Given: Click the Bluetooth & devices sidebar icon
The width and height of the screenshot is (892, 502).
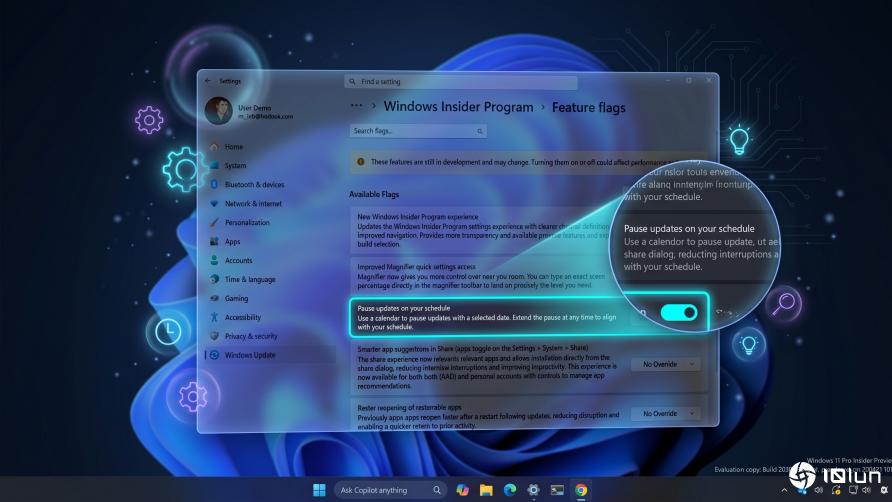Looking at the screenshot, I should coord(214,184).
